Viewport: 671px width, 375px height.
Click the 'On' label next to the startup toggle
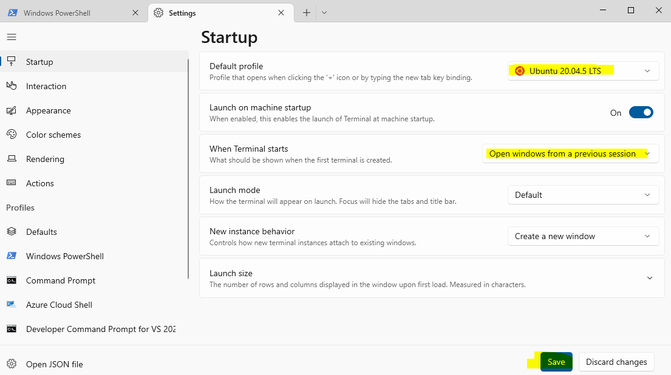(615, 113)
